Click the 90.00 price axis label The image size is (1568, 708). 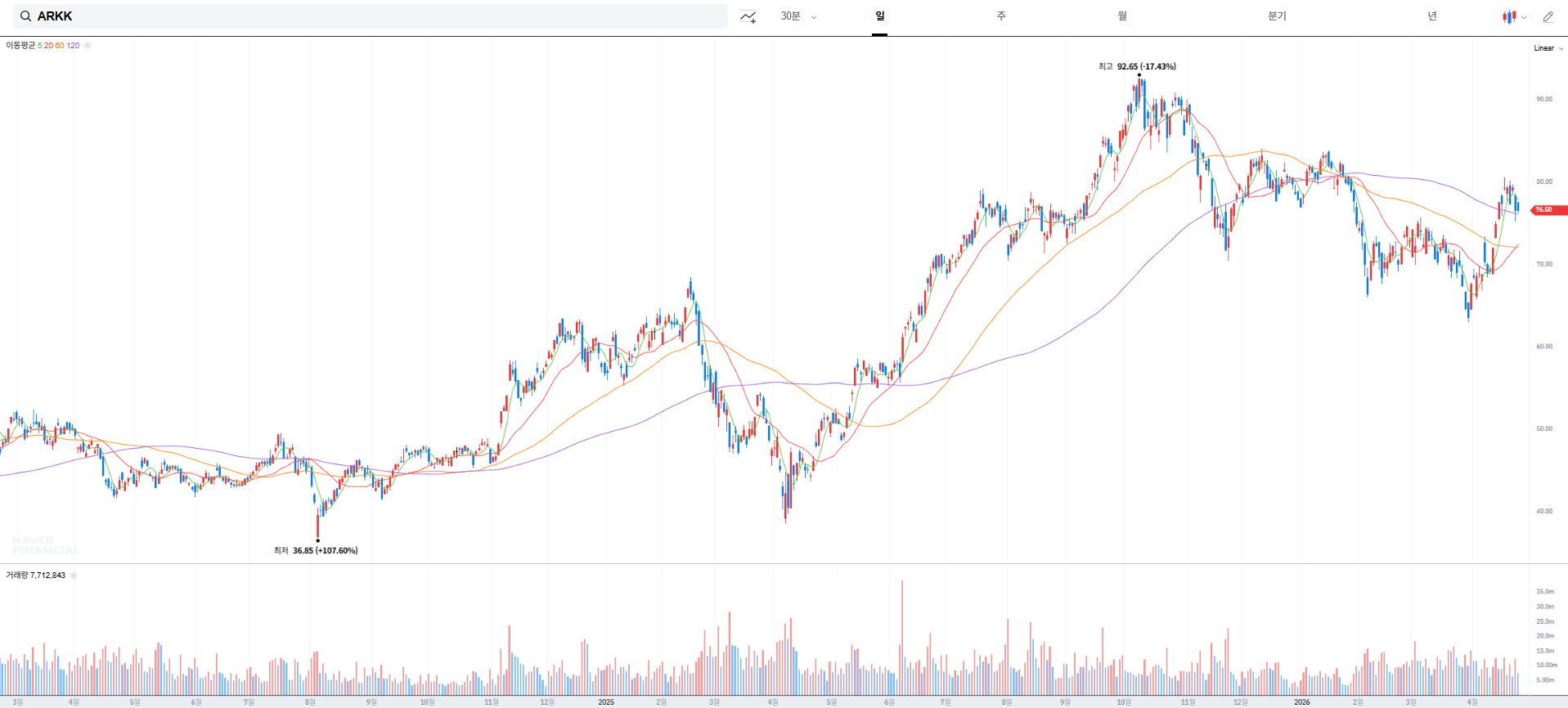[x=1544, y=99]
